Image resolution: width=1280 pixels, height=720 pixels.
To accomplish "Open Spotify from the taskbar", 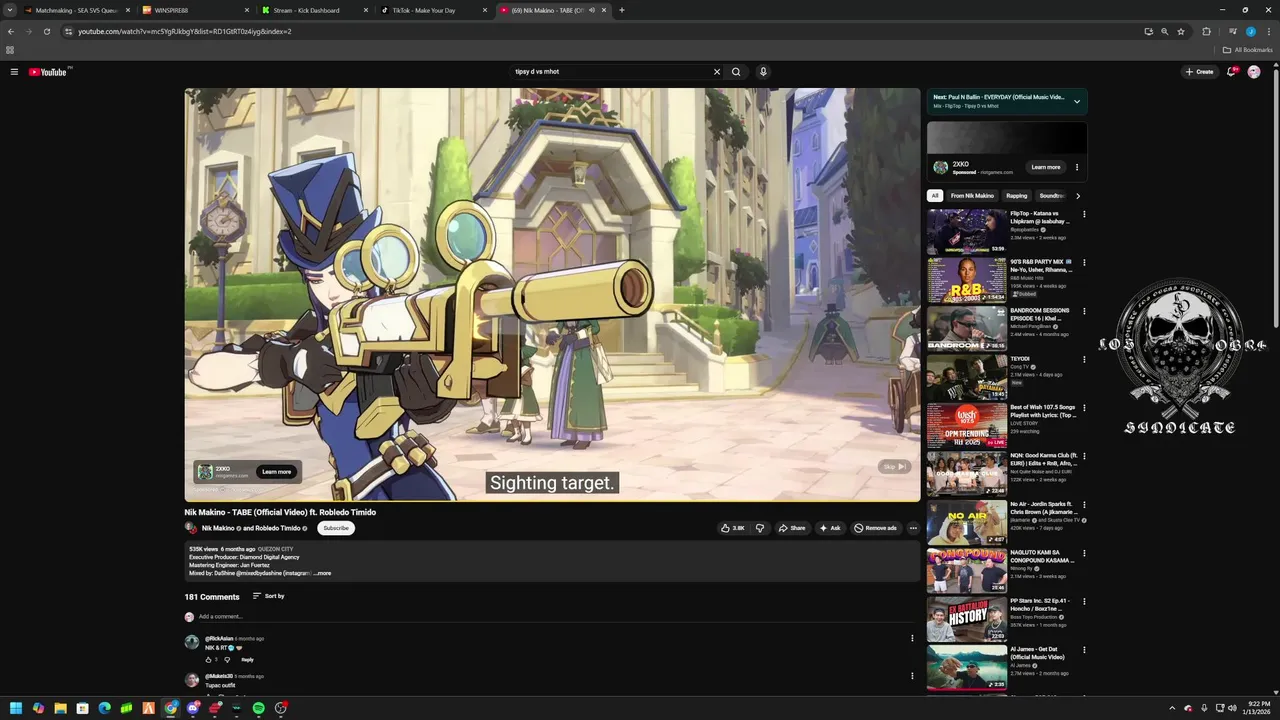I will point(259,708).
